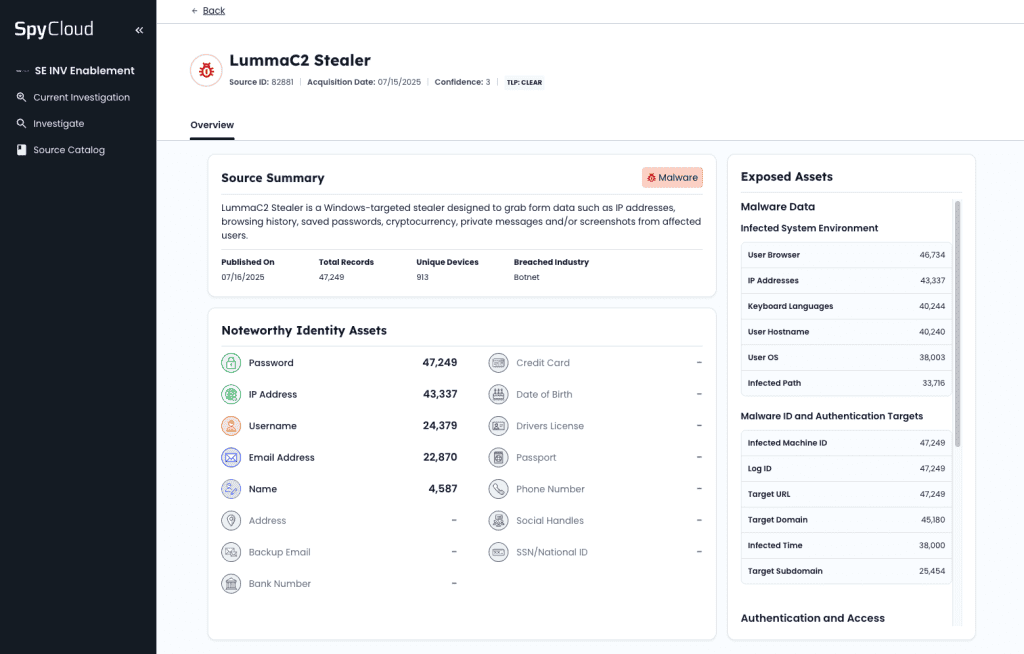
Task: Click the red bug icon beside LummaC2 Stealer
Action: click(x=206, y=71)
